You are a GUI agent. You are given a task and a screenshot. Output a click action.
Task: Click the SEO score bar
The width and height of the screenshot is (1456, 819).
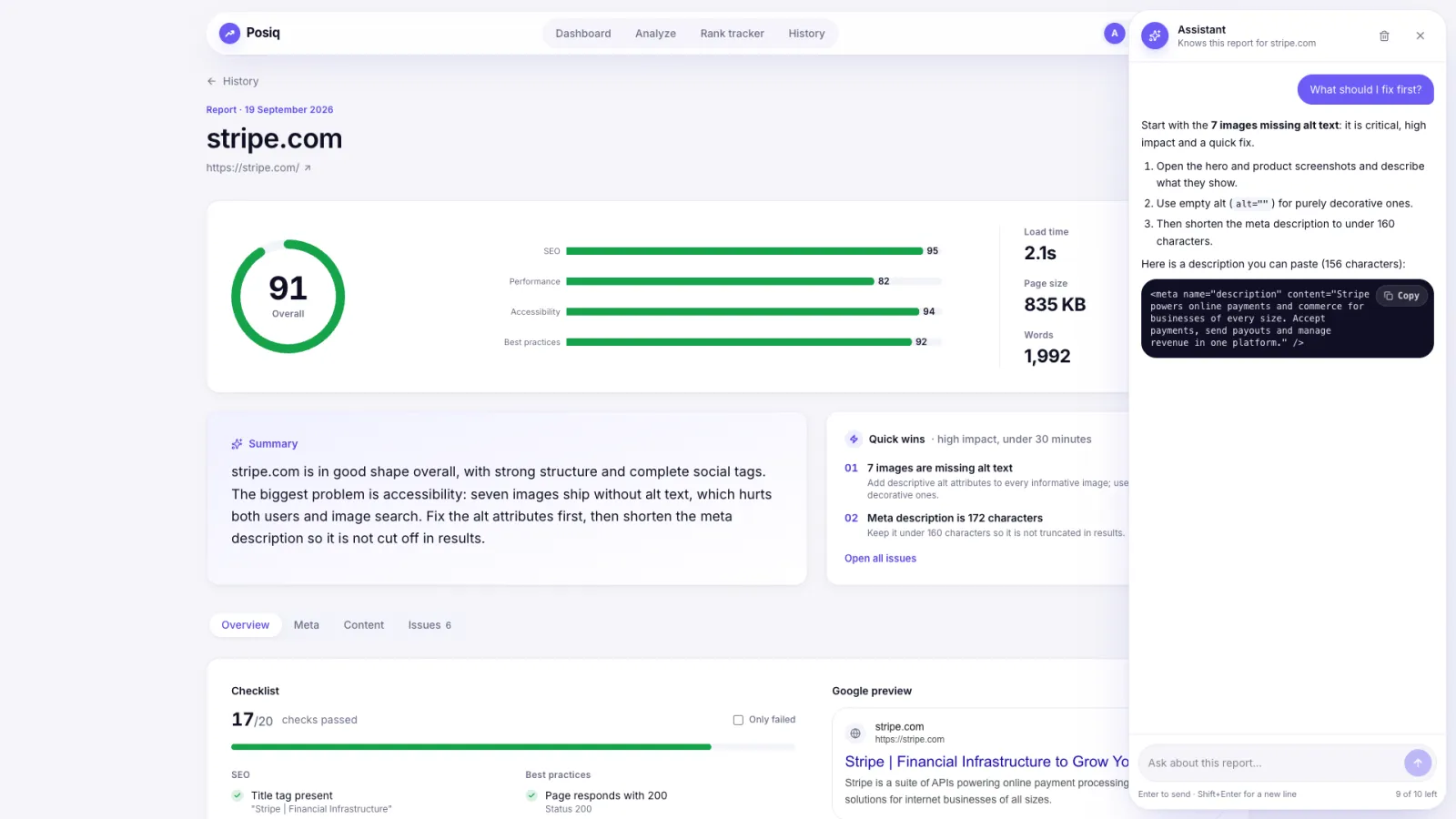(753, 251)
